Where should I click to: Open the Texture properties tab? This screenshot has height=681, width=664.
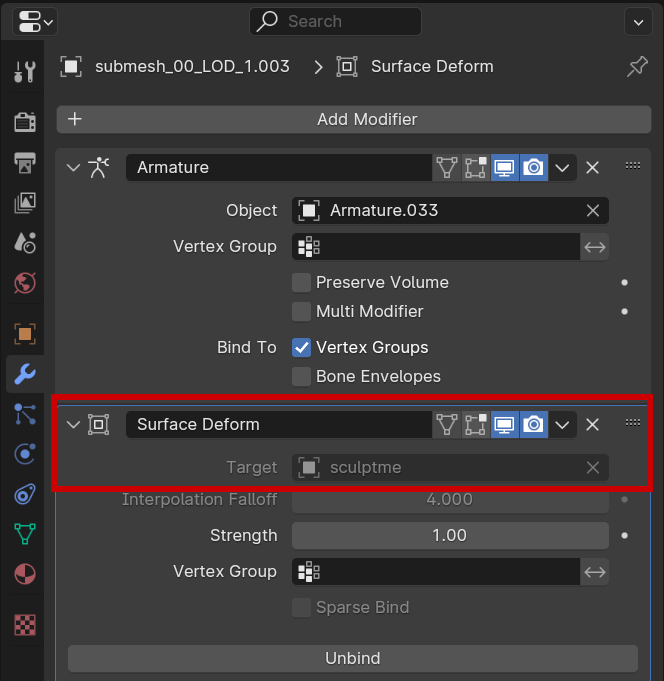click(x=25, y=625)
